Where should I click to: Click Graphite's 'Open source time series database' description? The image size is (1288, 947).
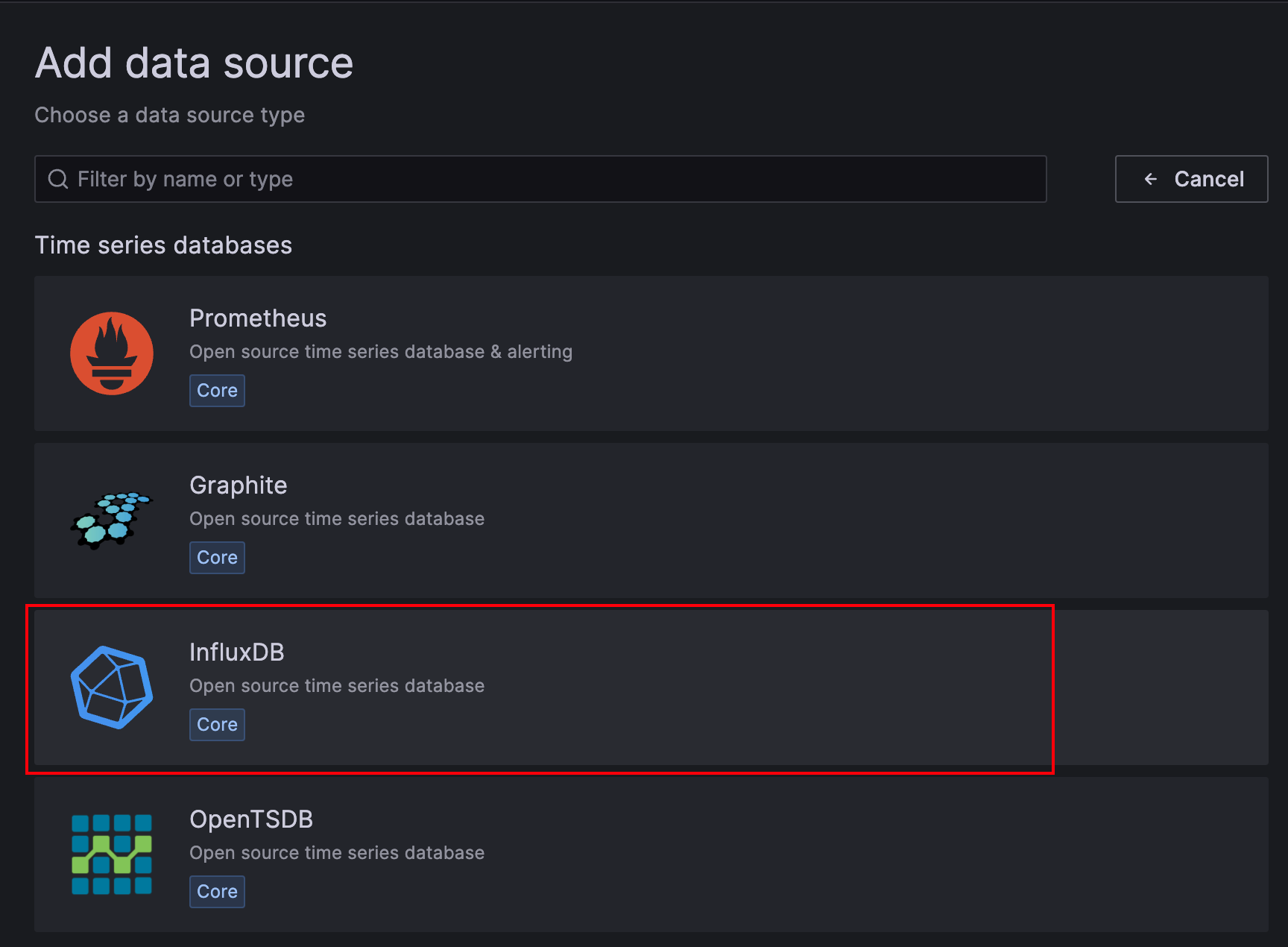pos(337,519)
